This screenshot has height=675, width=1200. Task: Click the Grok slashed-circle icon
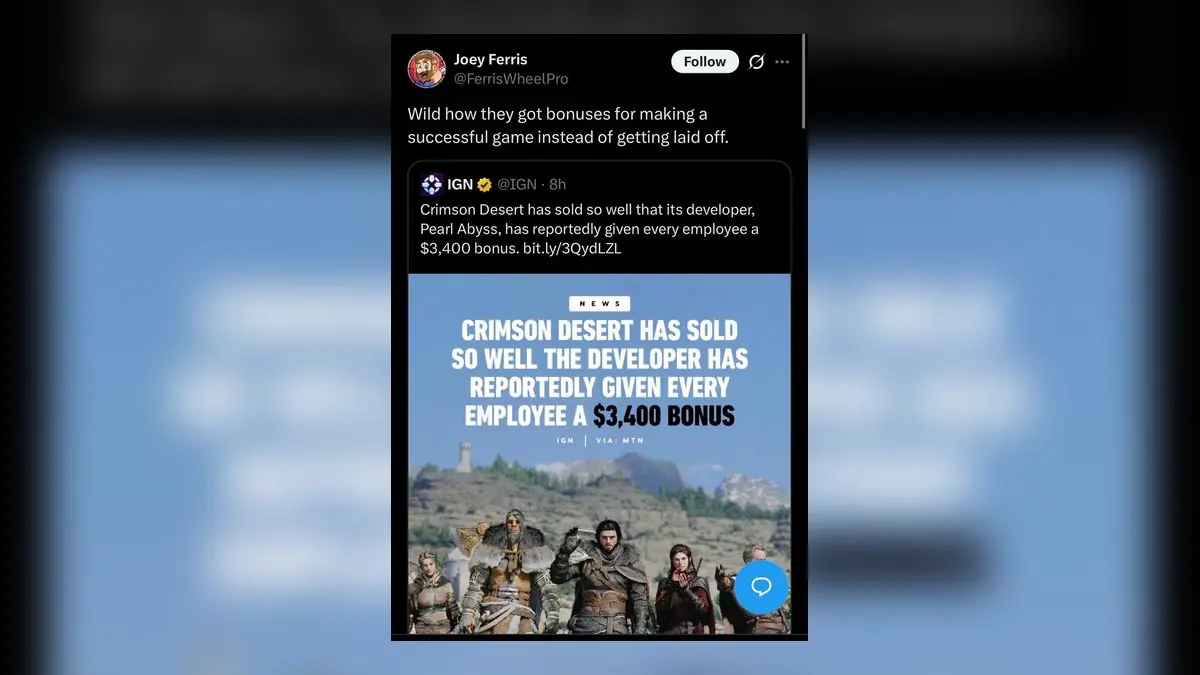pyautogui.click(x=756, y=62)
